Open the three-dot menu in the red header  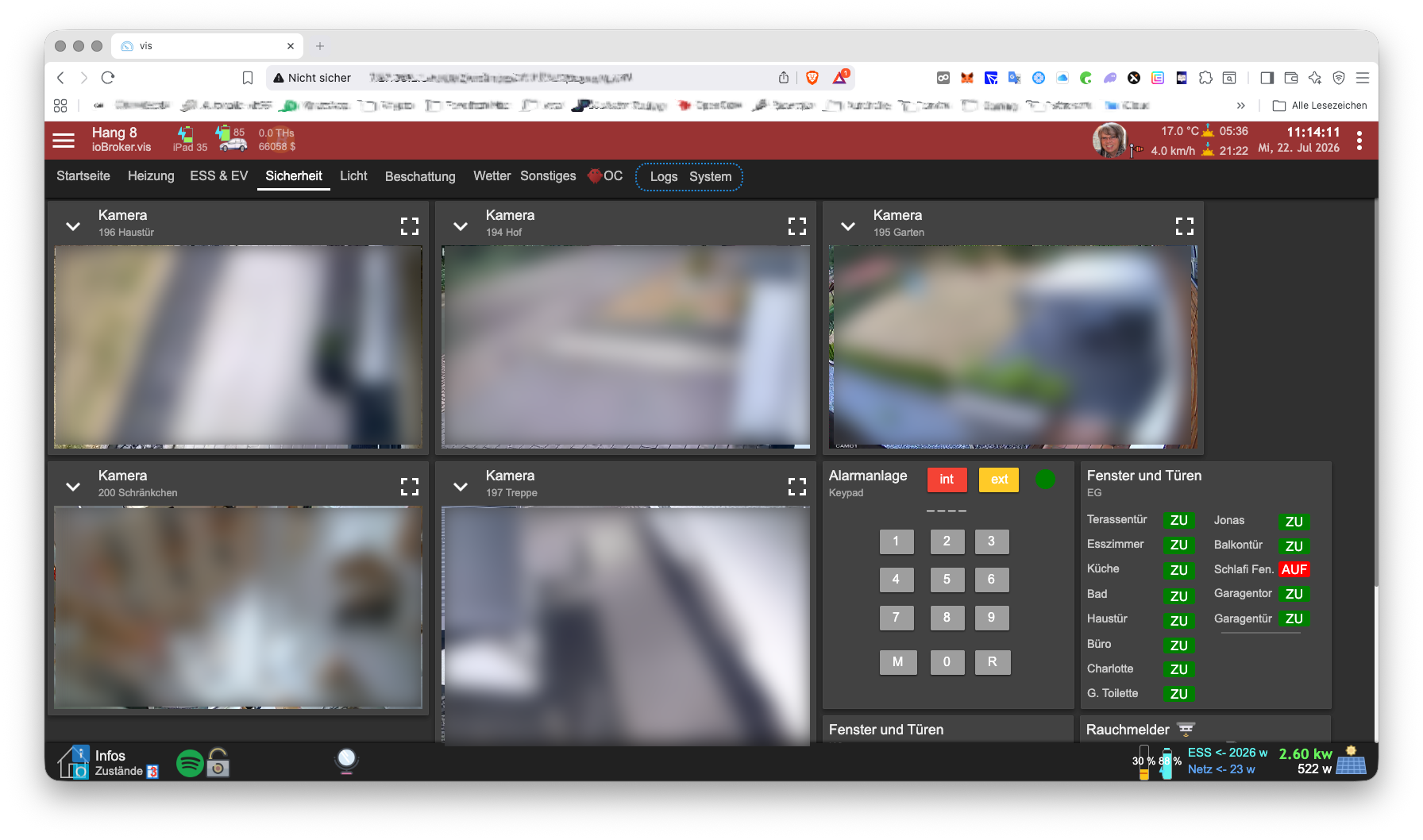[1359, 141]
